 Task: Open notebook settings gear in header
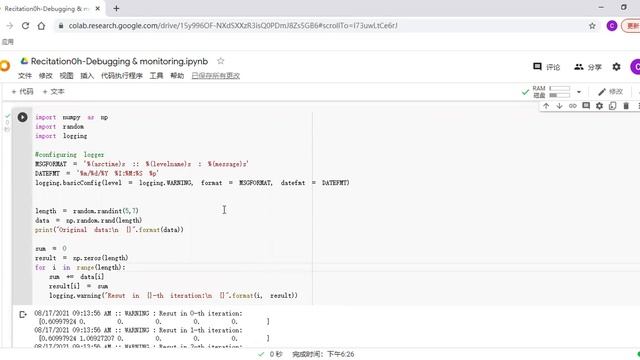pos(616,67)
